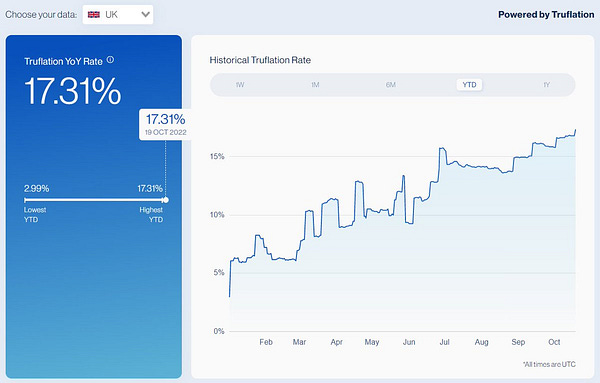Click the Mar x-axis label
This screenshot has width=600, height=383.
pos(299,342)
